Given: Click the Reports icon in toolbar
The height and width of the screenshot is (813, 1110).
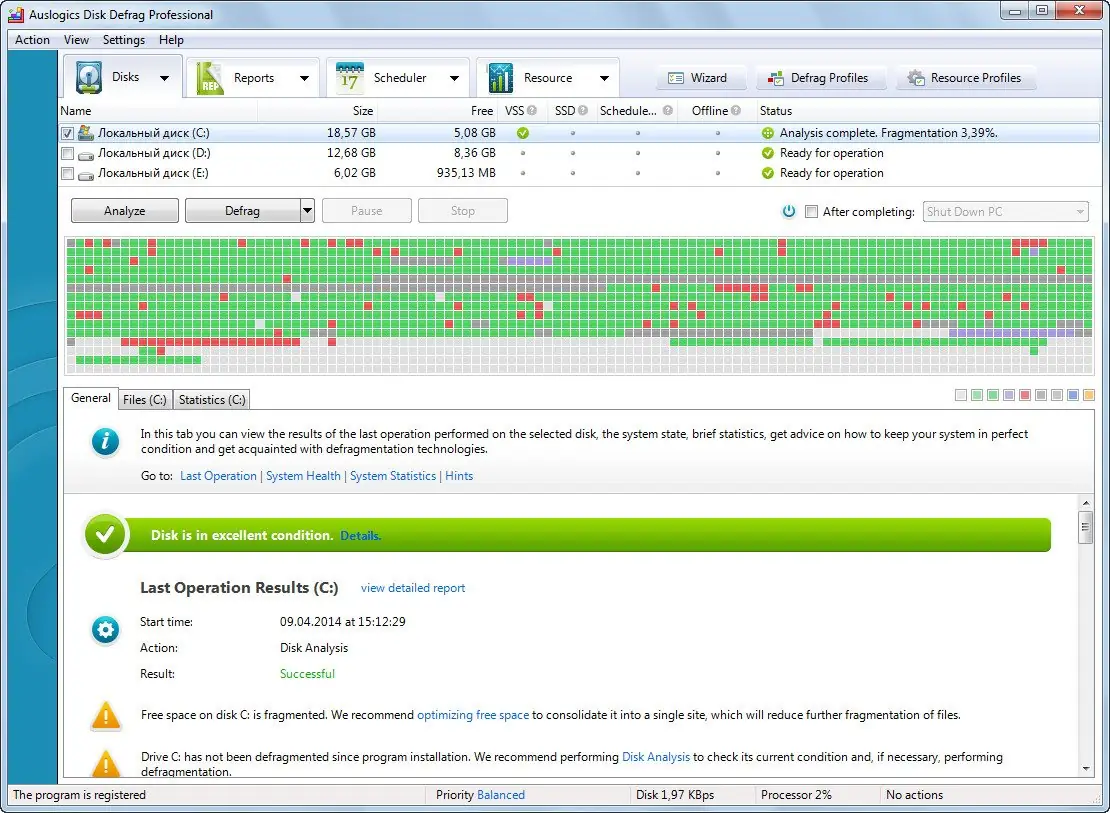Looking at the screenshot, I should click(210, 78).
